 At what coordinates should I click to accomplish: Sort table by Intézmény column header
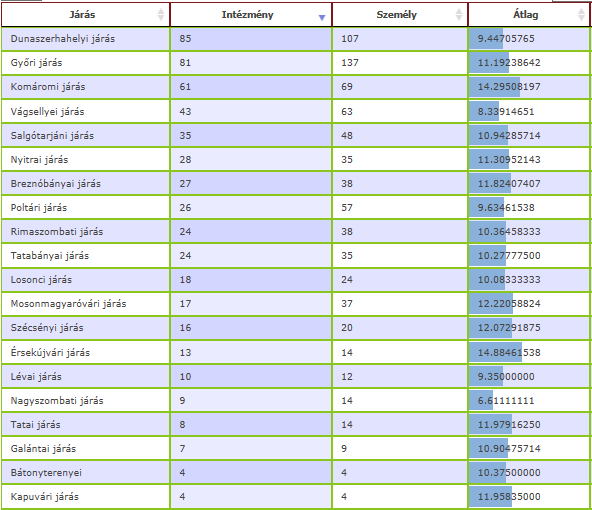tap(247, 15)
